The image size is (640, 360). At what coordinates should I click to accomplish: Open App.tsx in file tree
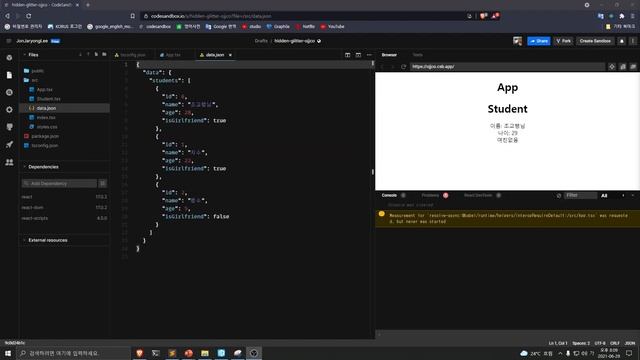pos(44,89)
